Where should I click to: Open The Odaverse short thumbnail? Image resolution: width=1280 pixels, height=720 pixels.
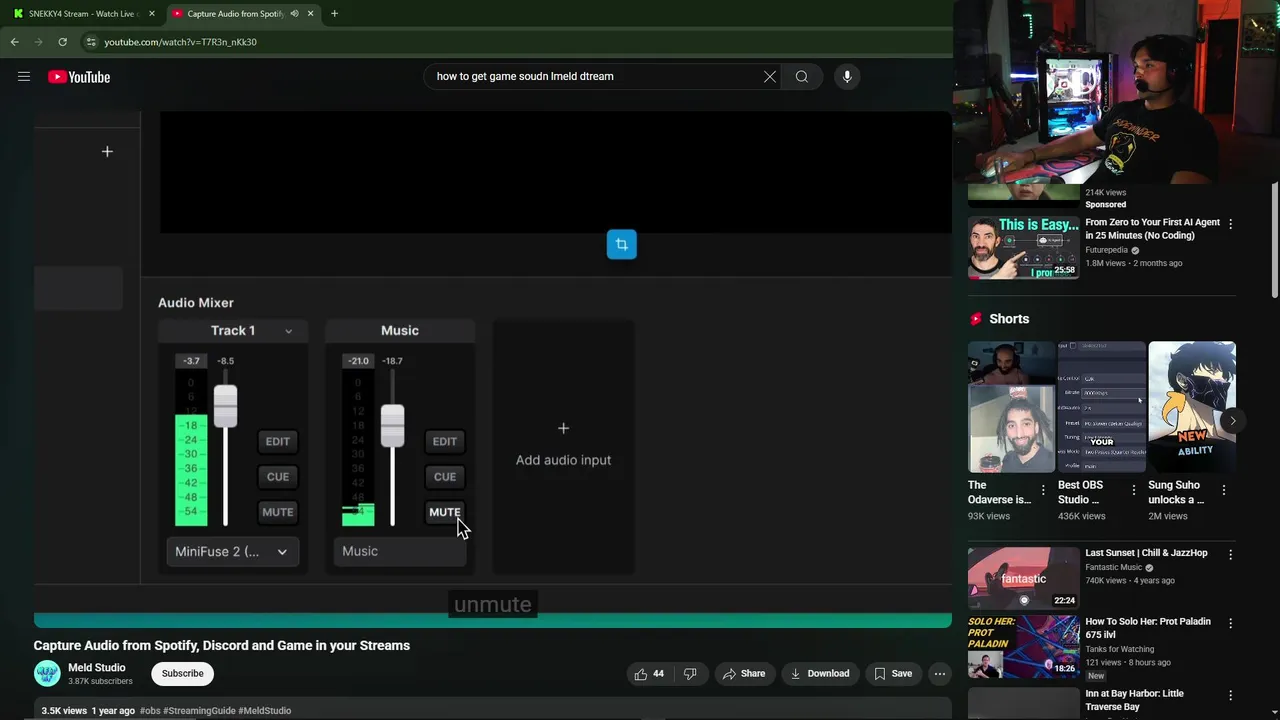(1011, 407)
